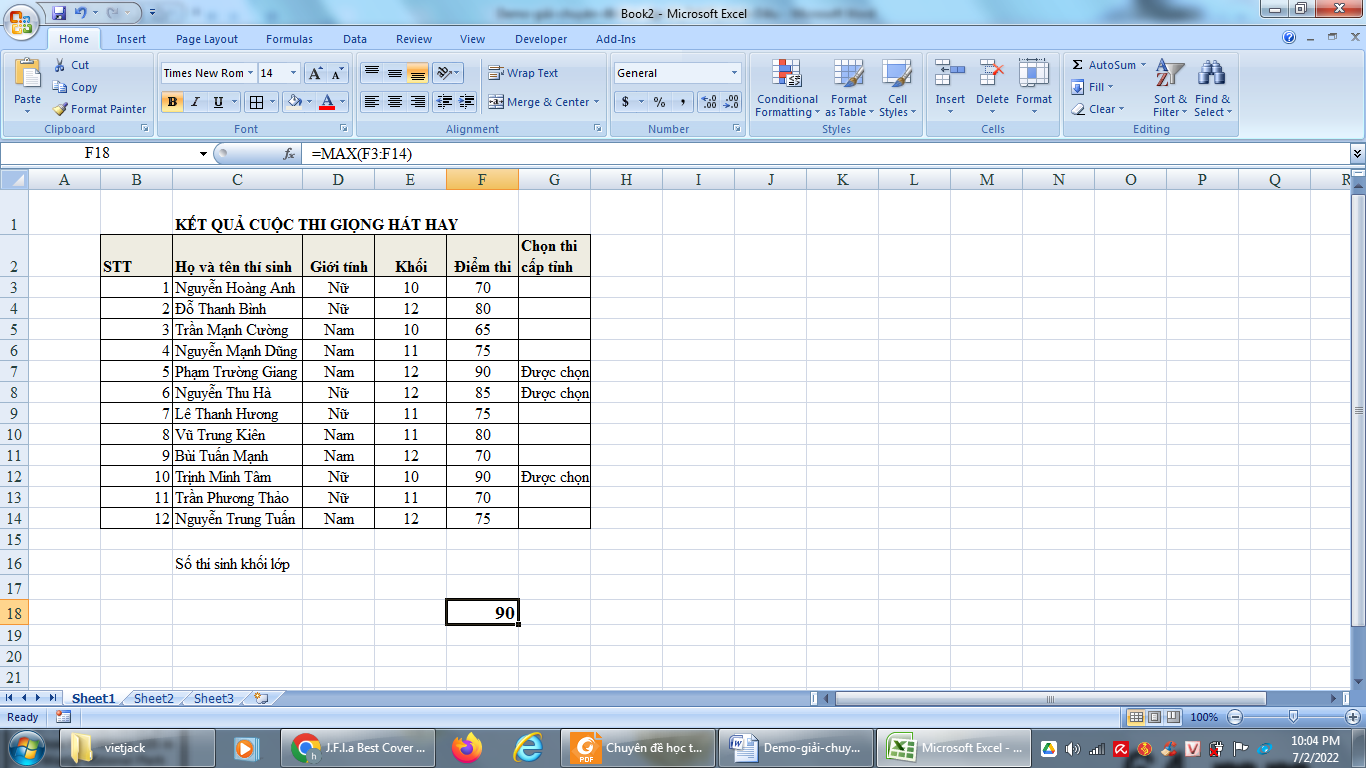Open the Page Layout ribbon tab
The image size is (1366, 768).
coord(207,39)
